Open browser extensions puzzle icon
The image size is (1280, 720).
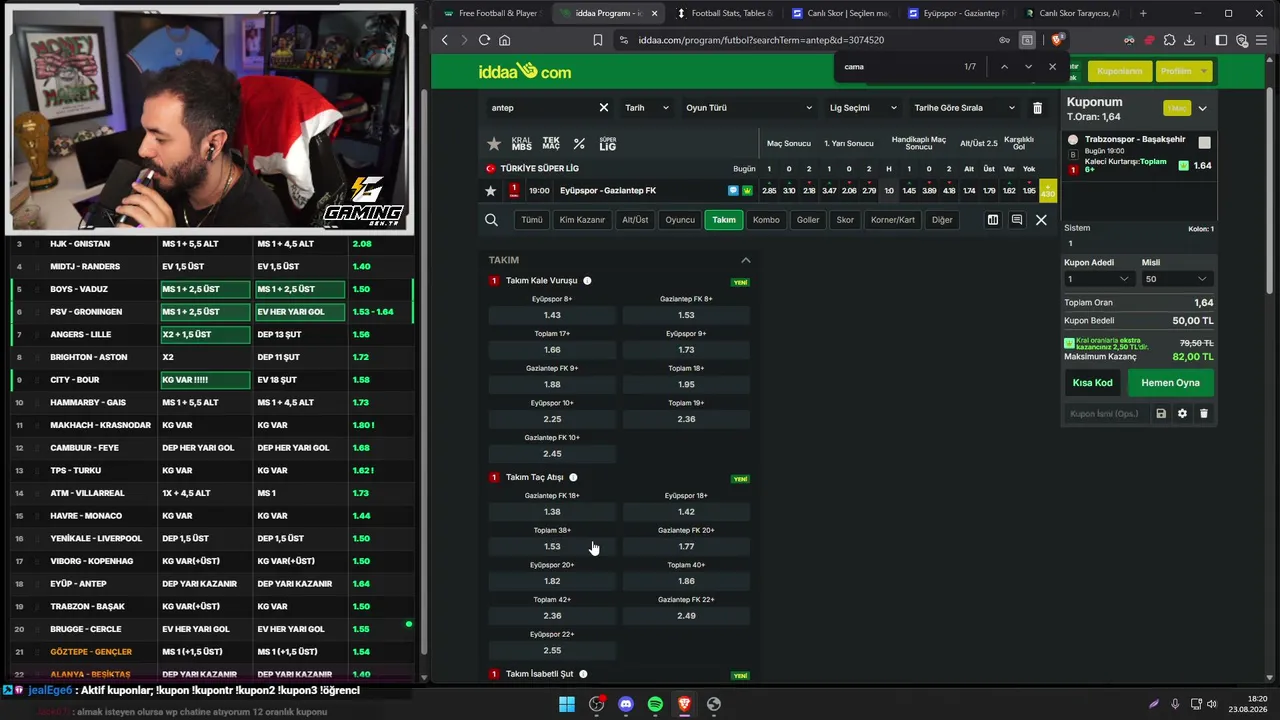tap(1169, 40)
